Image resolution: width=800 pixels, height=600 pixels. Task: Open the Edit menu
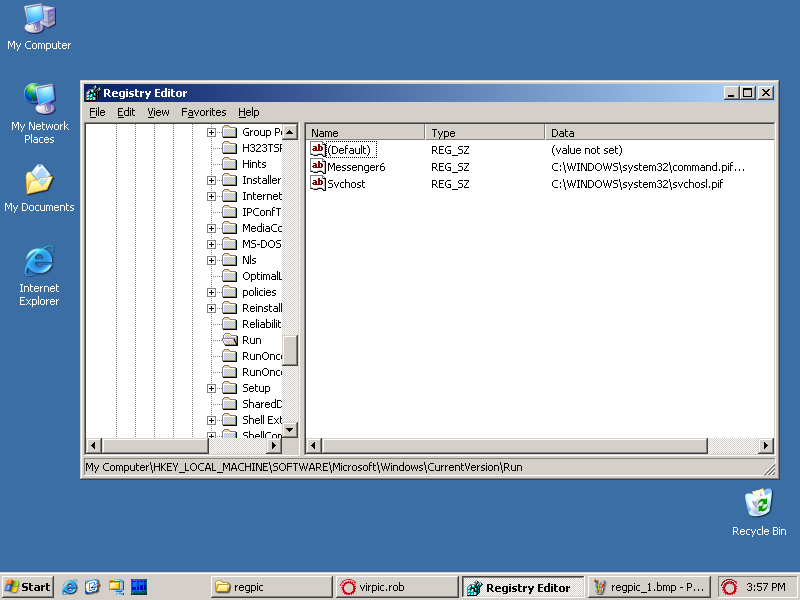(126, 112)
